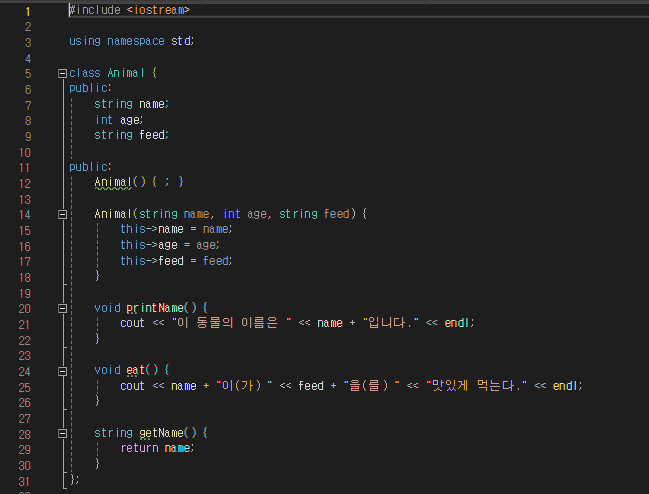
Task: Click 'this->name = name;' statement
Action: click(176, 229)
